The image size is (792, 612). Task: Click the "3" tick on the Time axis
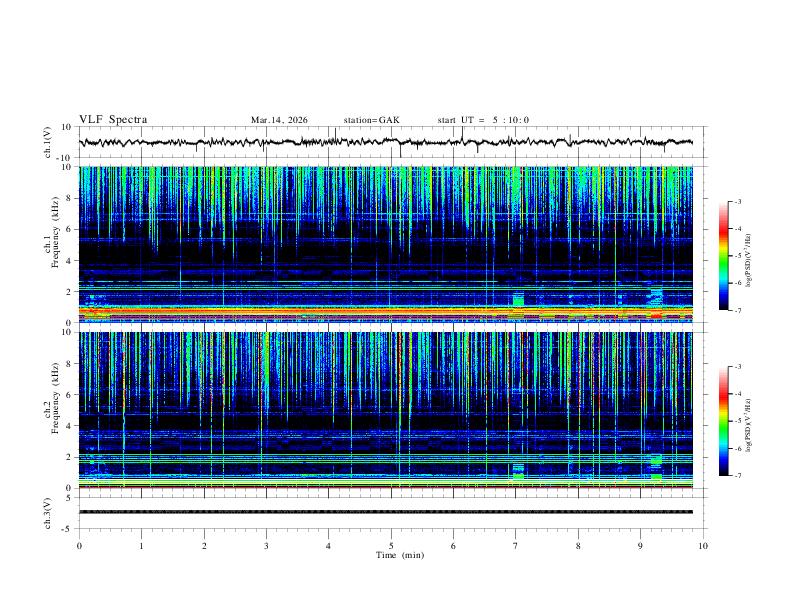click(x=266, y=546)
